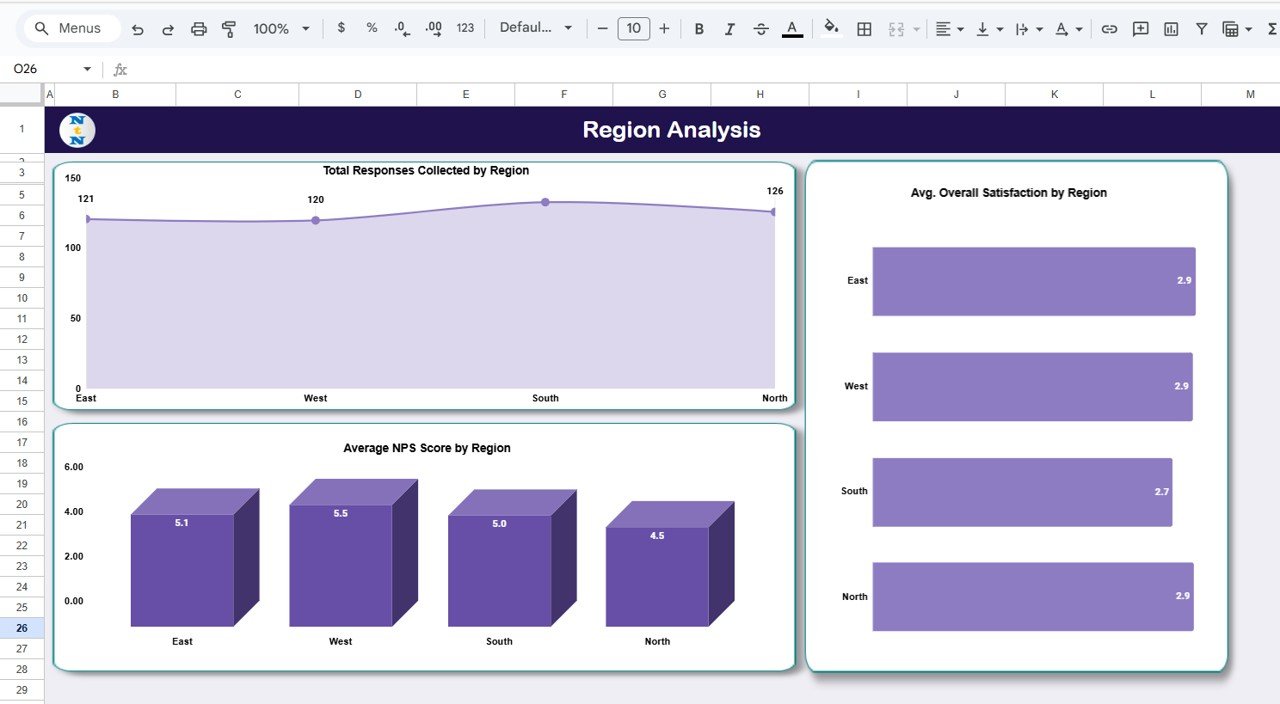
Task: Select the text color swatch
Action: 791,28
